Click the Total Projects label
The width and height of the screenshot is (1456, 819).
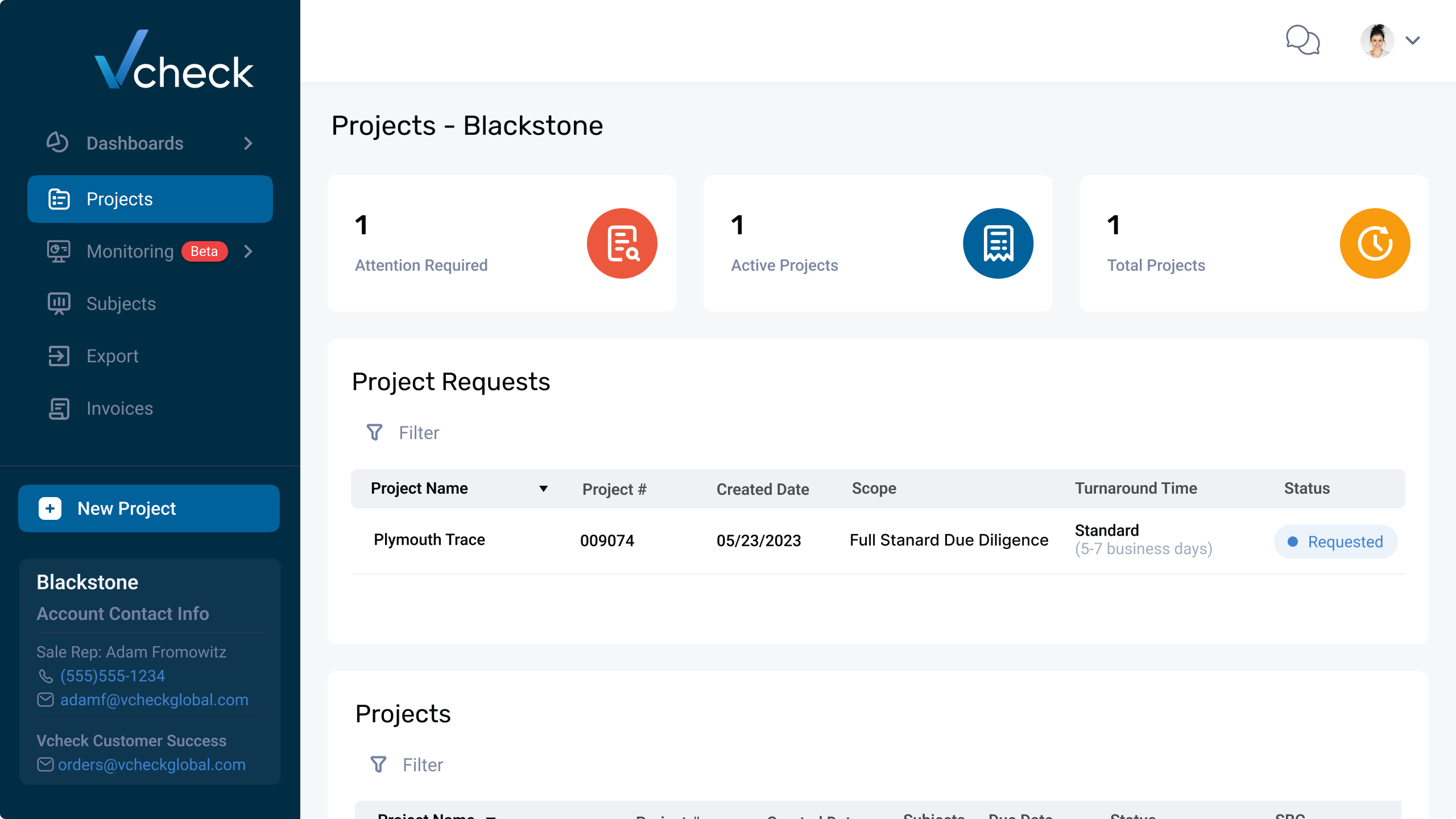pyautogui.click(x=1156, y=266)
